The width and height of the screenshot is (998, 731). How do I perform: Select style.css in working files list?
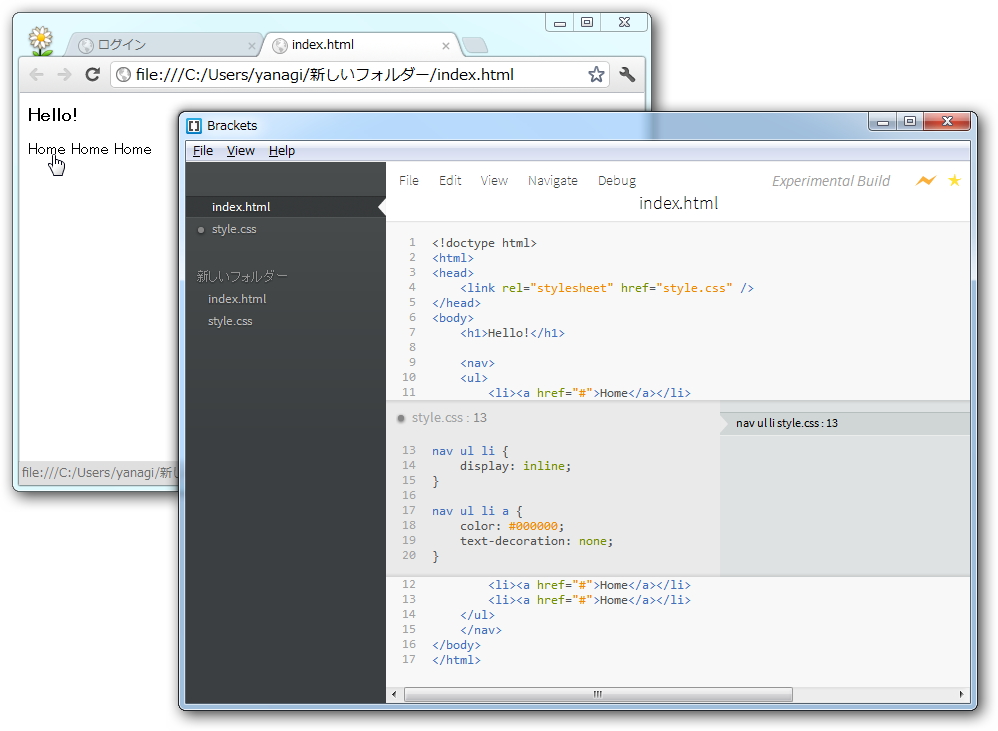coord(286,229)
